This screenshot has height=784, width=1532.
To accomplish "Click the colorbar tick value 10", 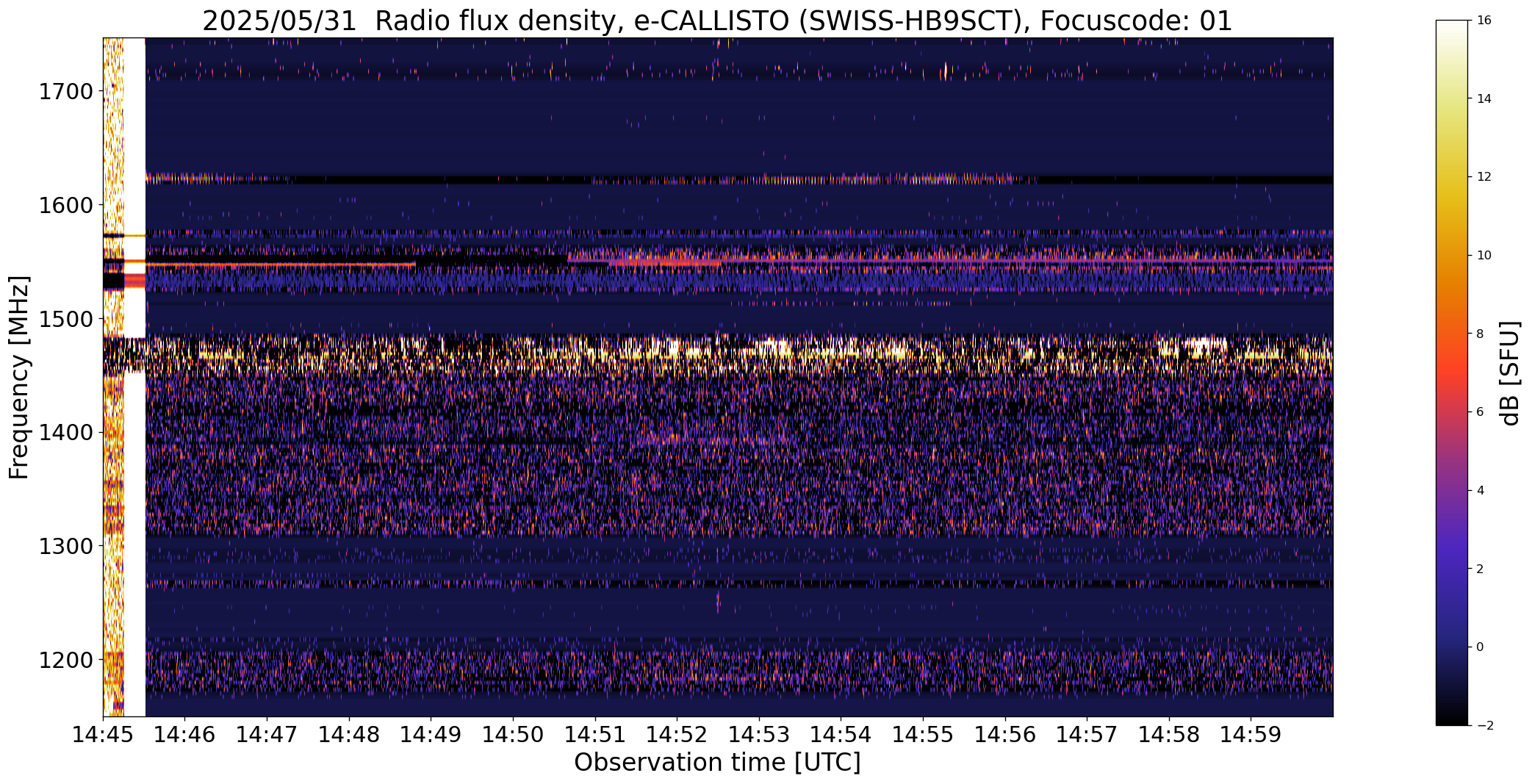I will 1484,256.
